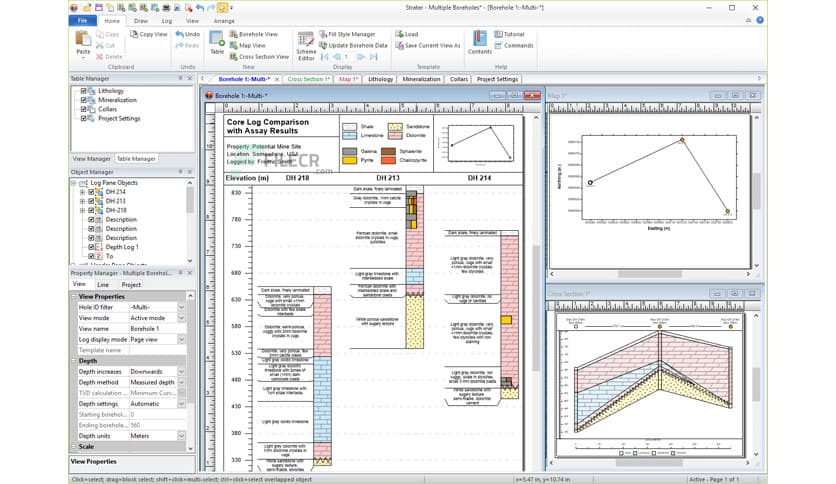This screenshot has height=484, width=836.
Task: Expand the DH 214 tree node
Action: coord(82,192)
